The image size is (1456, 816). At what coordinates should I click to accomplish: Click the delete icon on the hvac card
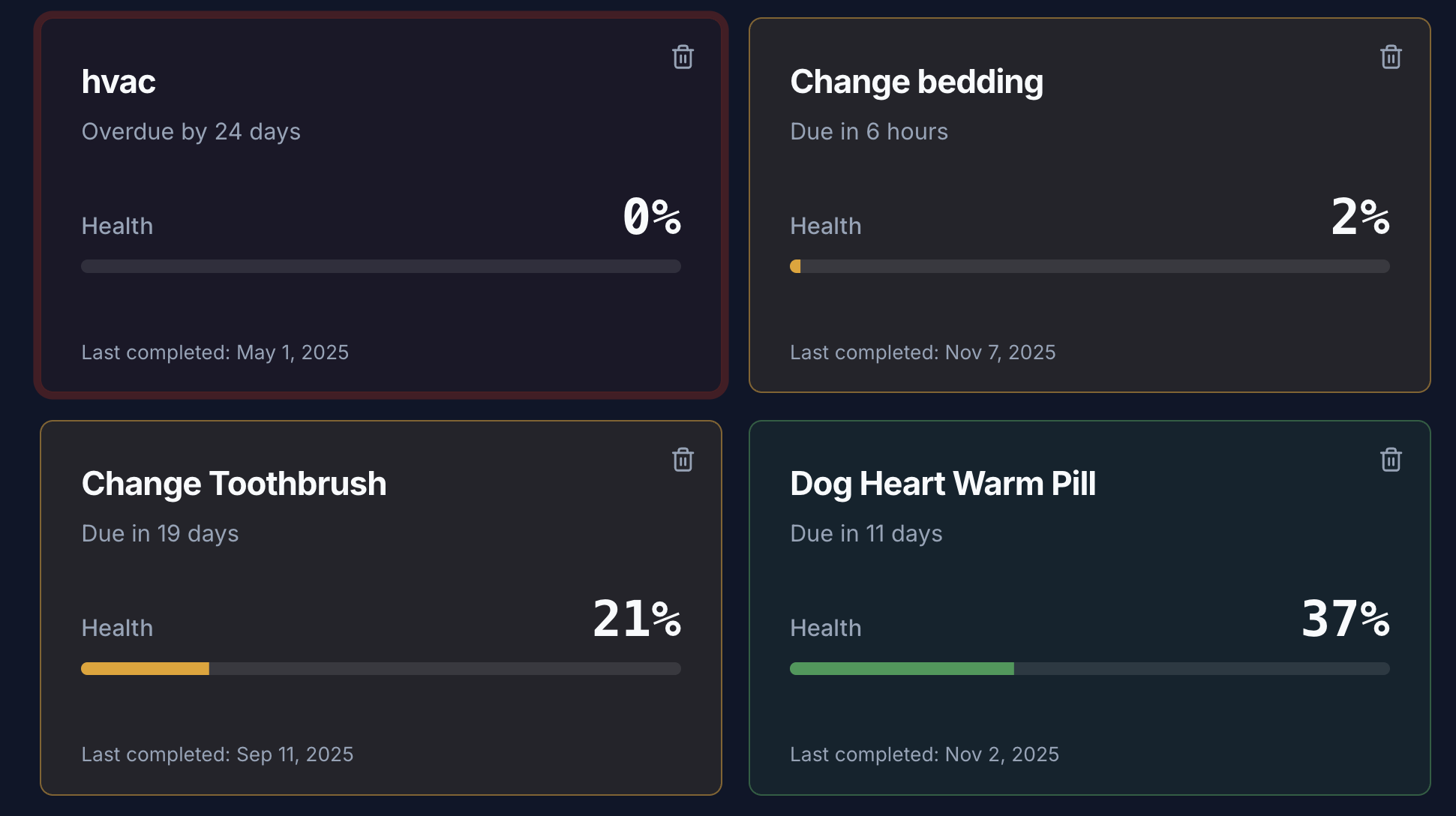pyautogui.click(x=683, y=56)
